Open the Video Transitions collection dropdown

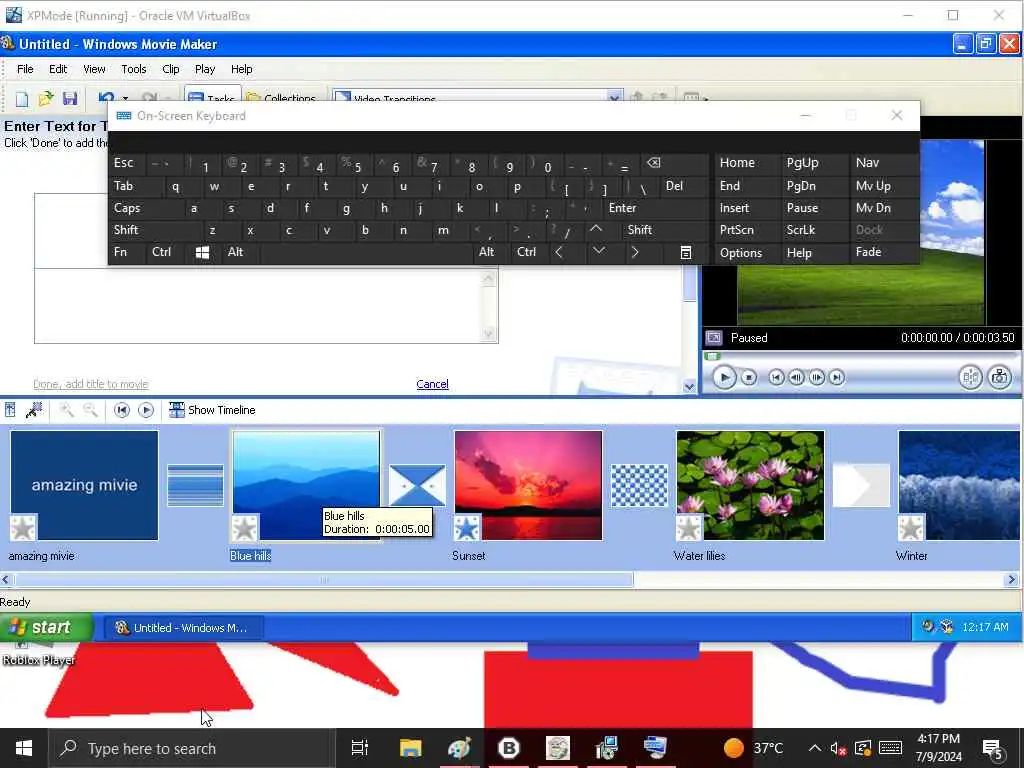pyautogui.click(x=614, y=97)
